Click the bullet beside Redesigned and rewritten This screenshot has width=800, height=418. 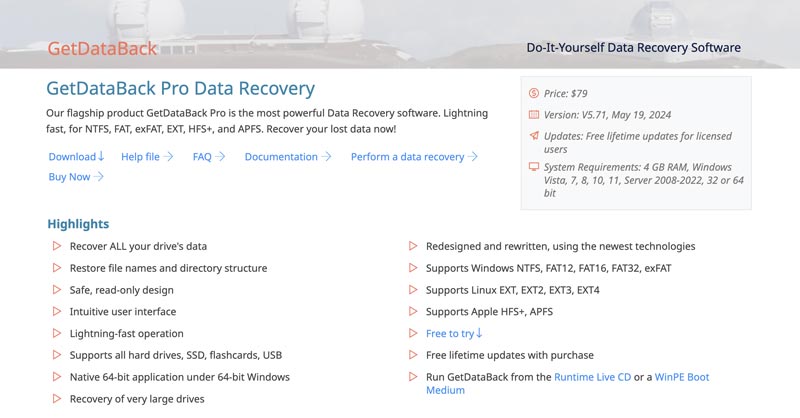click(413, 246)
